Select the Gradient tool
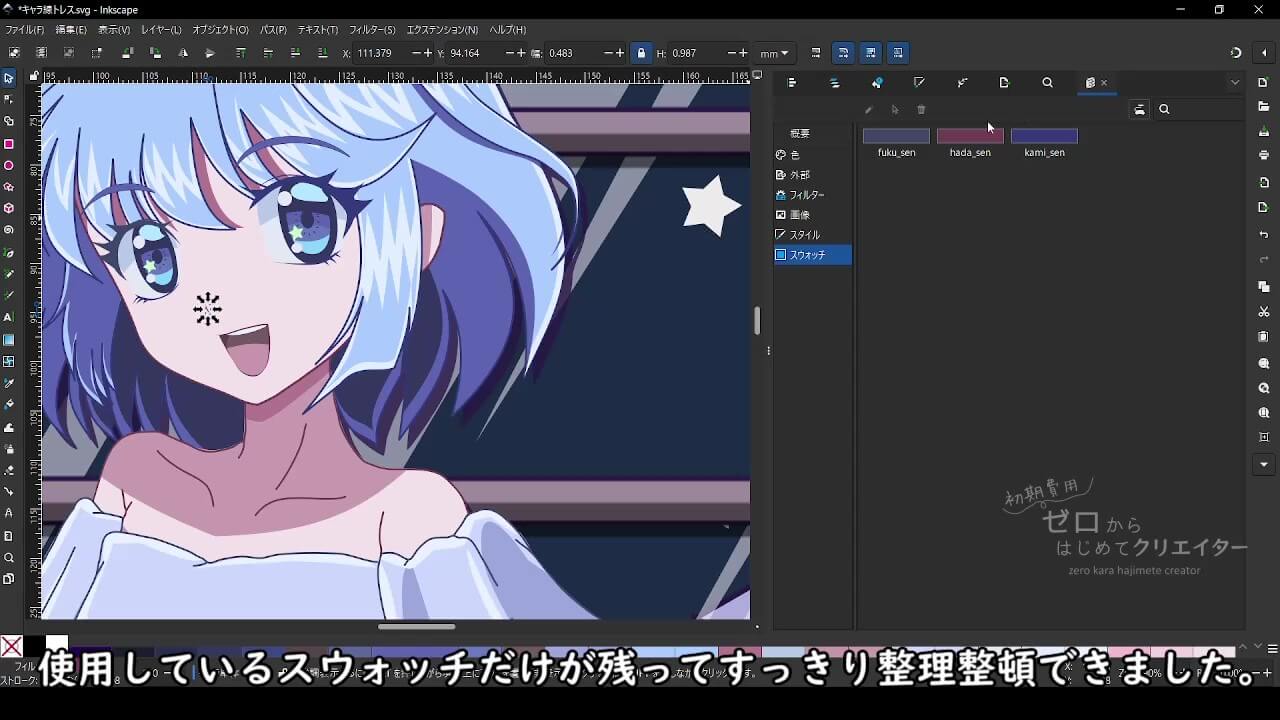 click(9, 339)
